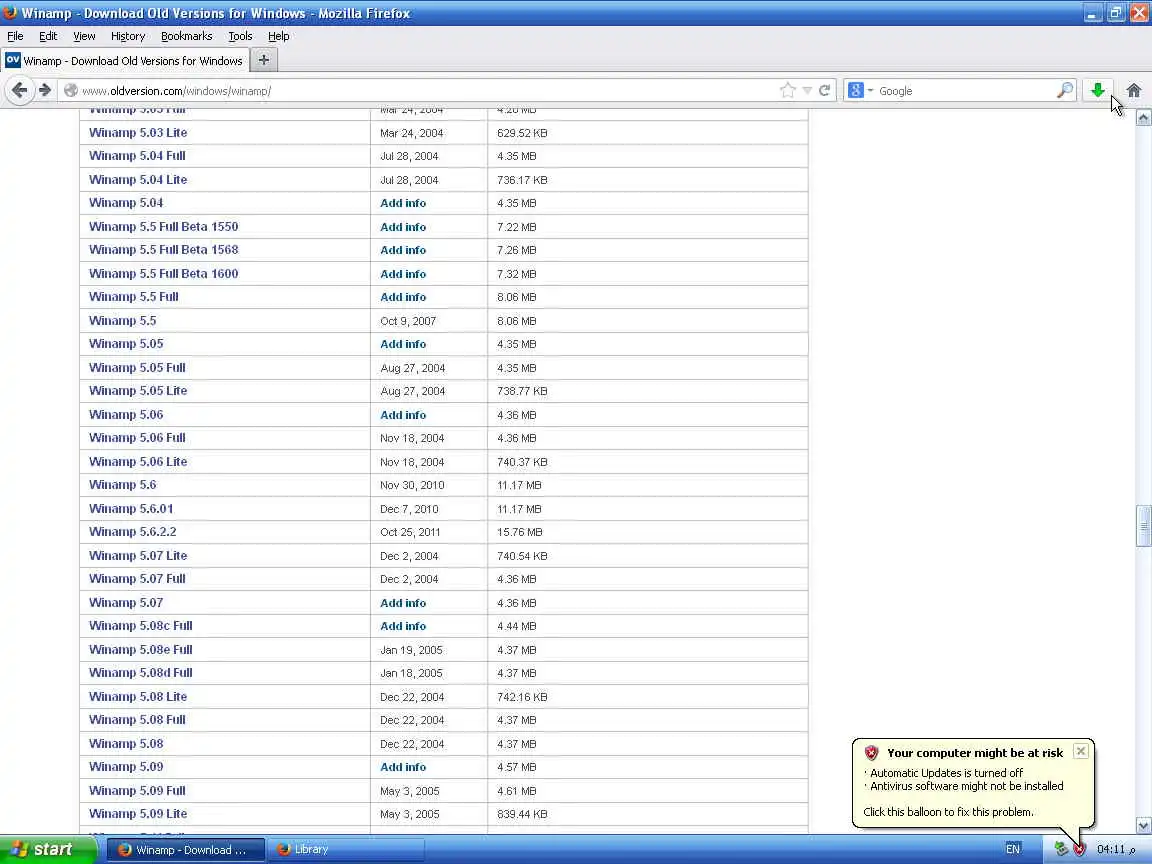Click the Safely Remove Hardware tray icon
This screenshot has width=1152, height=864.
coord(1060,849)
